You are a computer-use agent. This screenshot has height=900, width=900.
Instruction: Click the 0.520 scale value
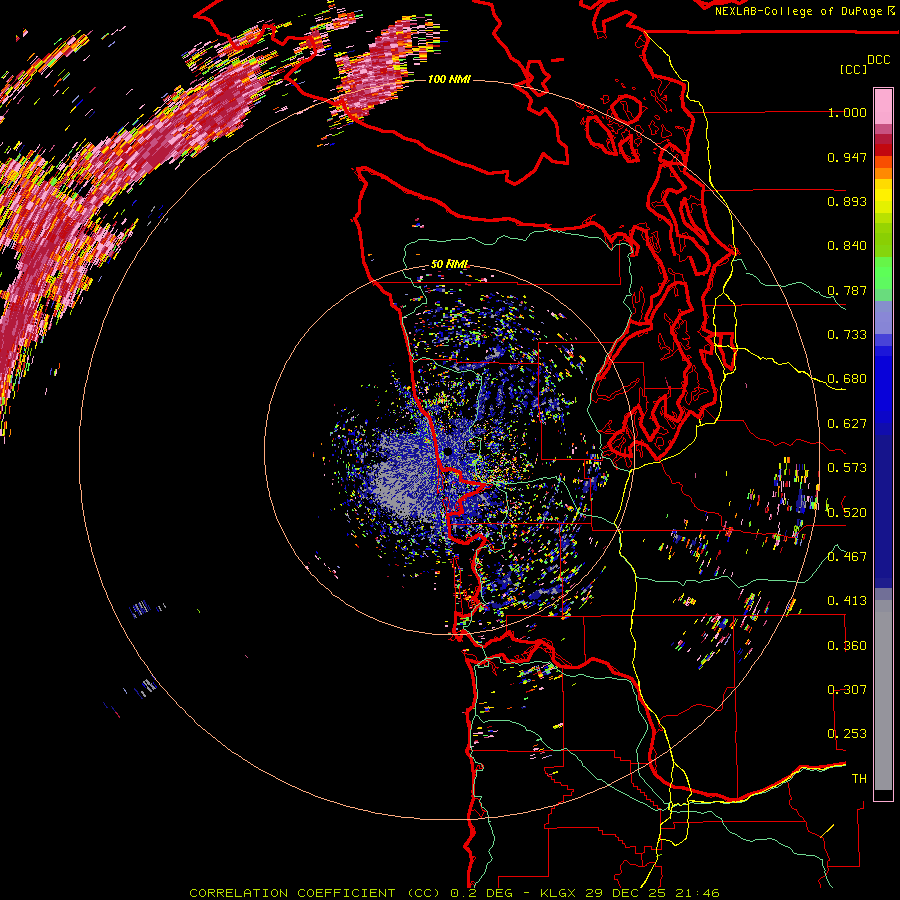[847, 512]
